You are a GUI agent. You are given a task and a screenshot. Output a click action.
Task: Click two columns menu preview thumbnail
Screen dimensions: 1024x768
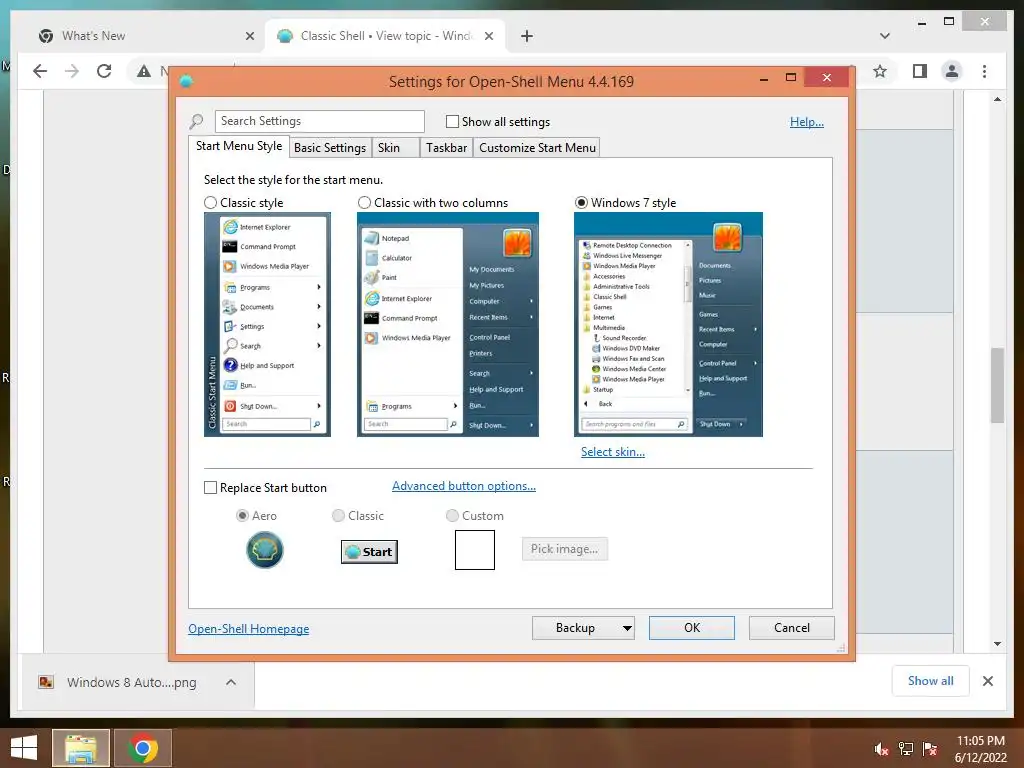coord(448,325)
